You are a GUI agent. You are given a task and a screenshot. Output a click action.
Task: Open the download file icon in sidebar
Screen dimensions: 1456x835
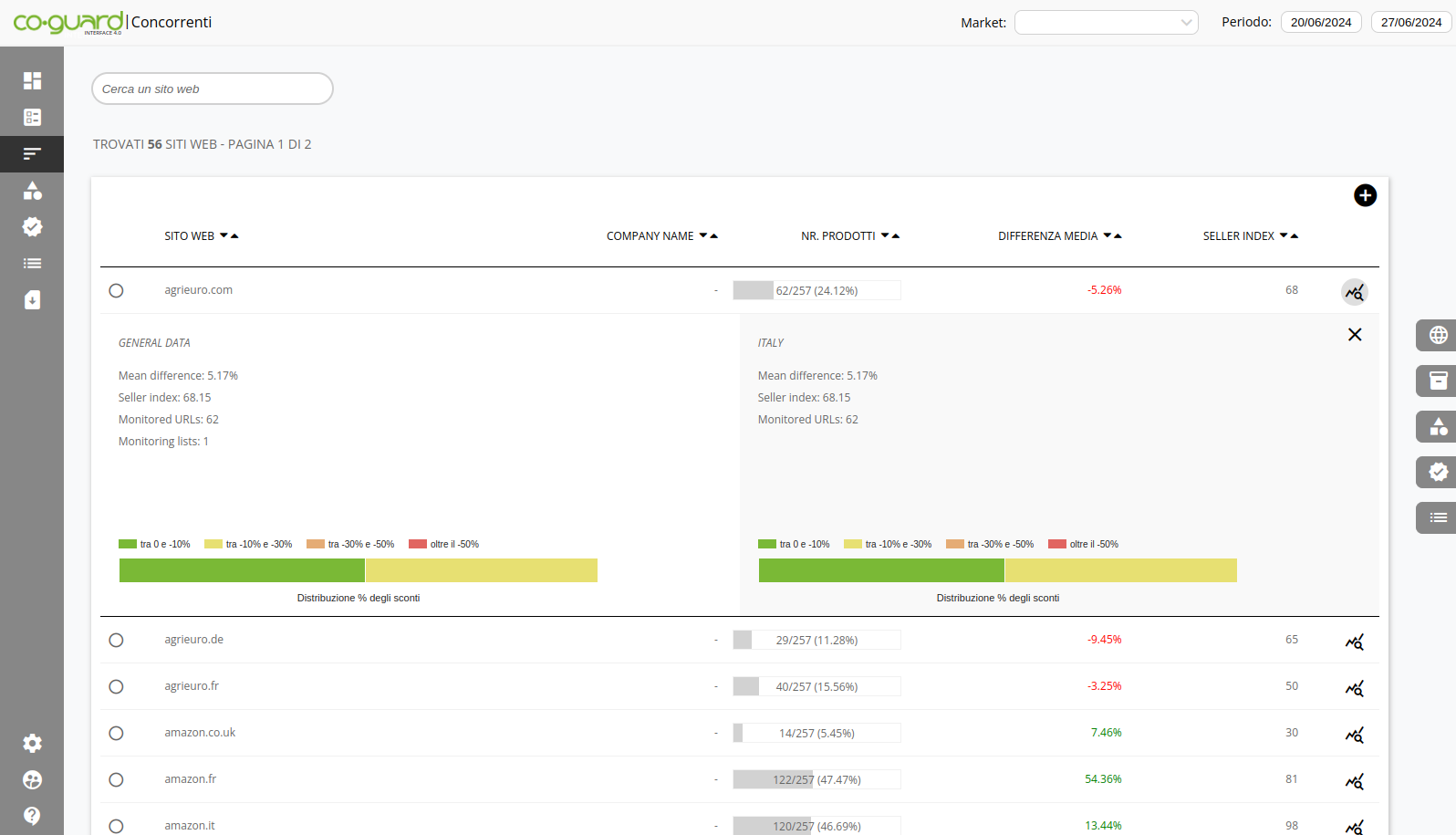32,300
